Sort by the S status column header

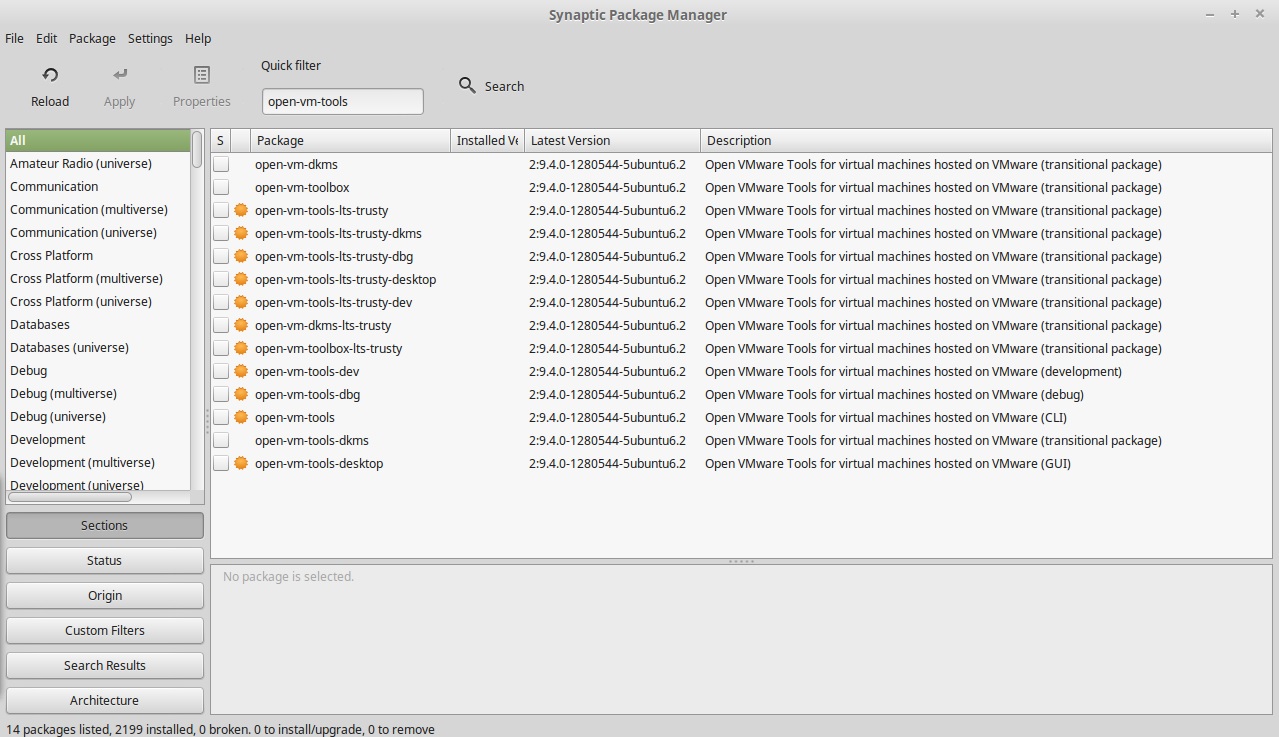coord(221,140)
